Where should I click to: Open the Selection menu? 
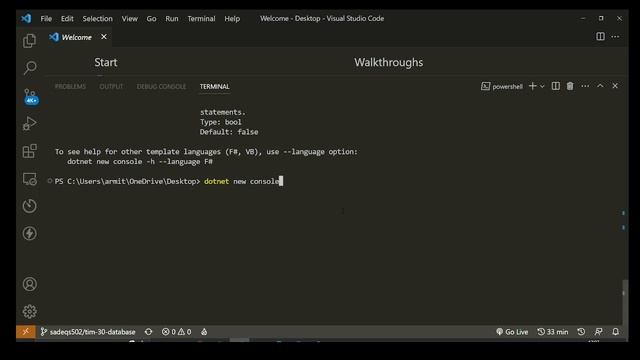97,19
